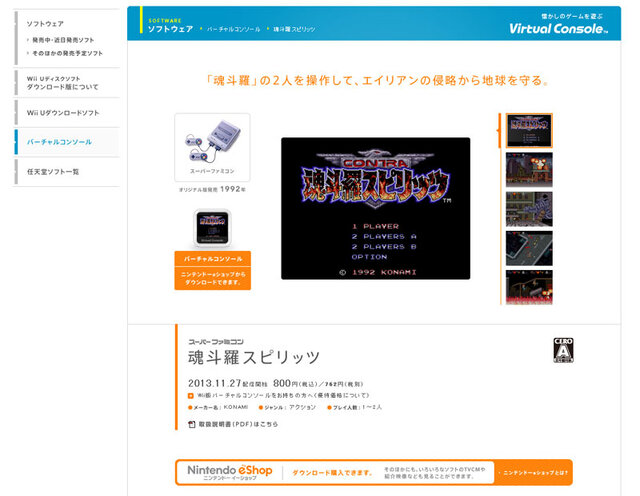Click ニンテンドーeショップからダウンロードできます button

pyautogui.click(x=213, y=278)
